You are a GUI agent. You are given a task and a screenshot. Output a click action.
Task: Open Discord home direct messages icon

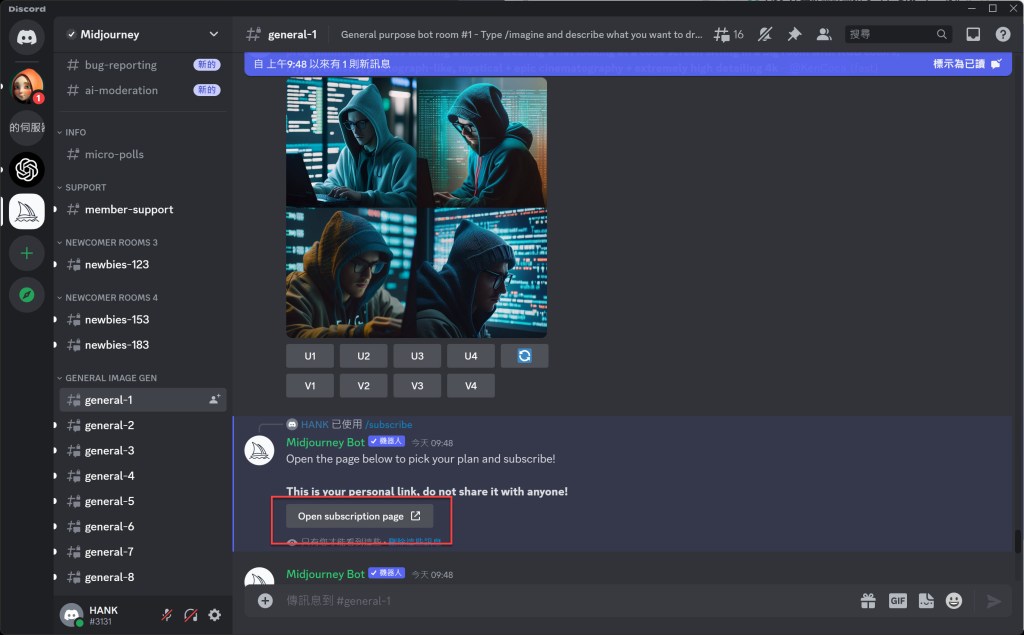[x=27, y=37]
